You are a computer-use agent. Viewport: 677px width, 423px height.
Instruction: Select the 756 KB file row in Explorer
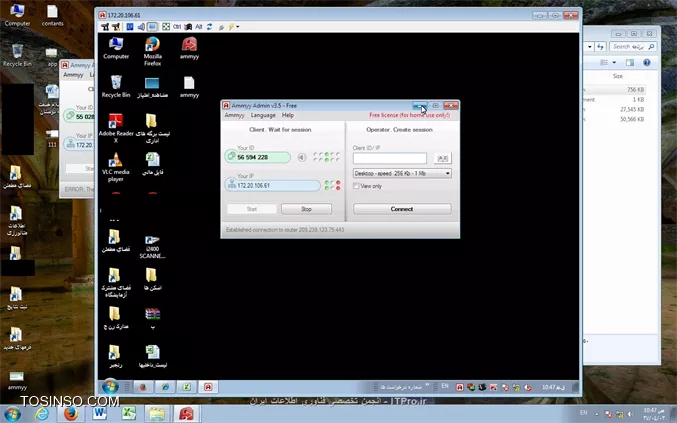coord(615,90)
